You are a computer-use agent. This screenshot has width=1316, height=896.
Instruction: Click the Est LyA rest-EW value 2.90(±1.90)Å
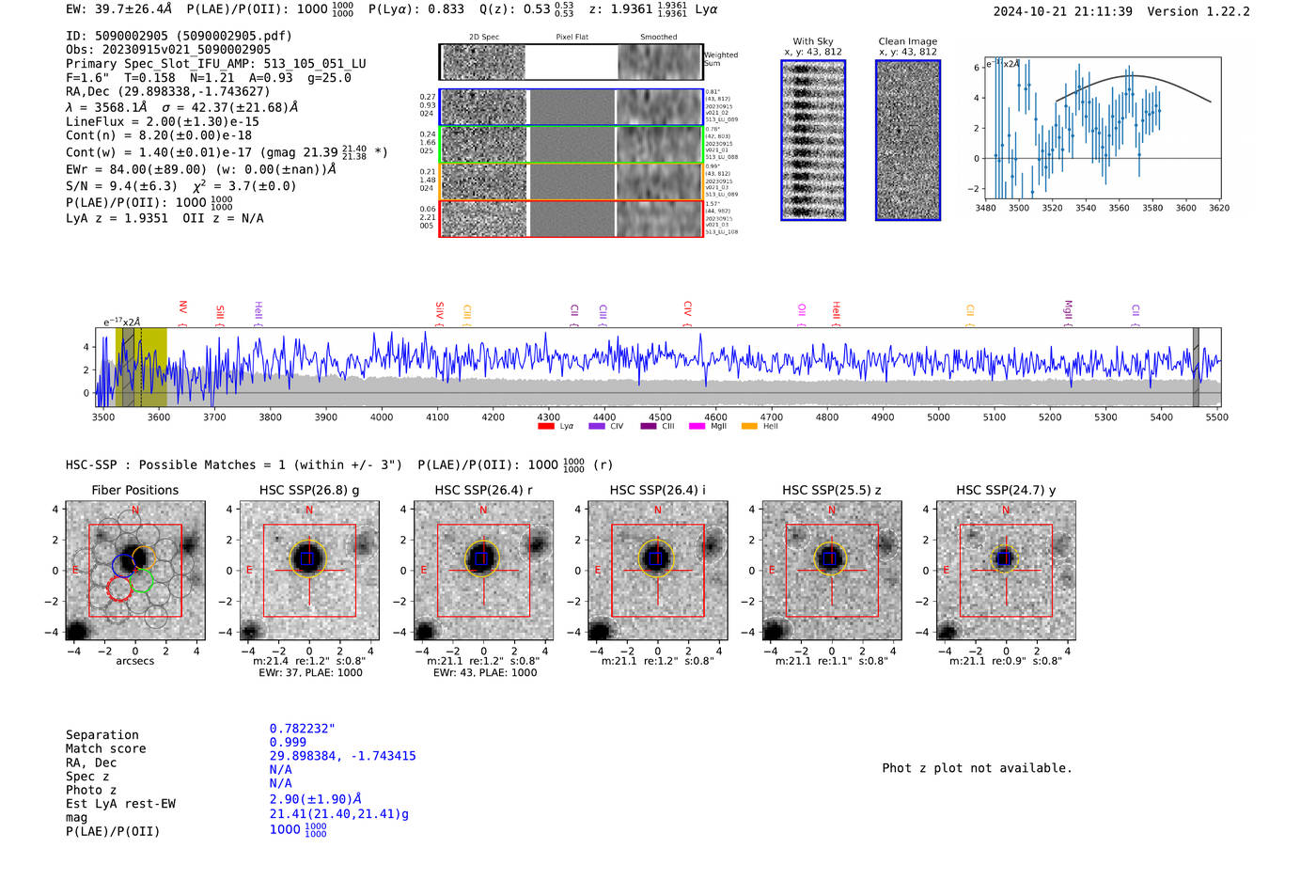(316, 798)
